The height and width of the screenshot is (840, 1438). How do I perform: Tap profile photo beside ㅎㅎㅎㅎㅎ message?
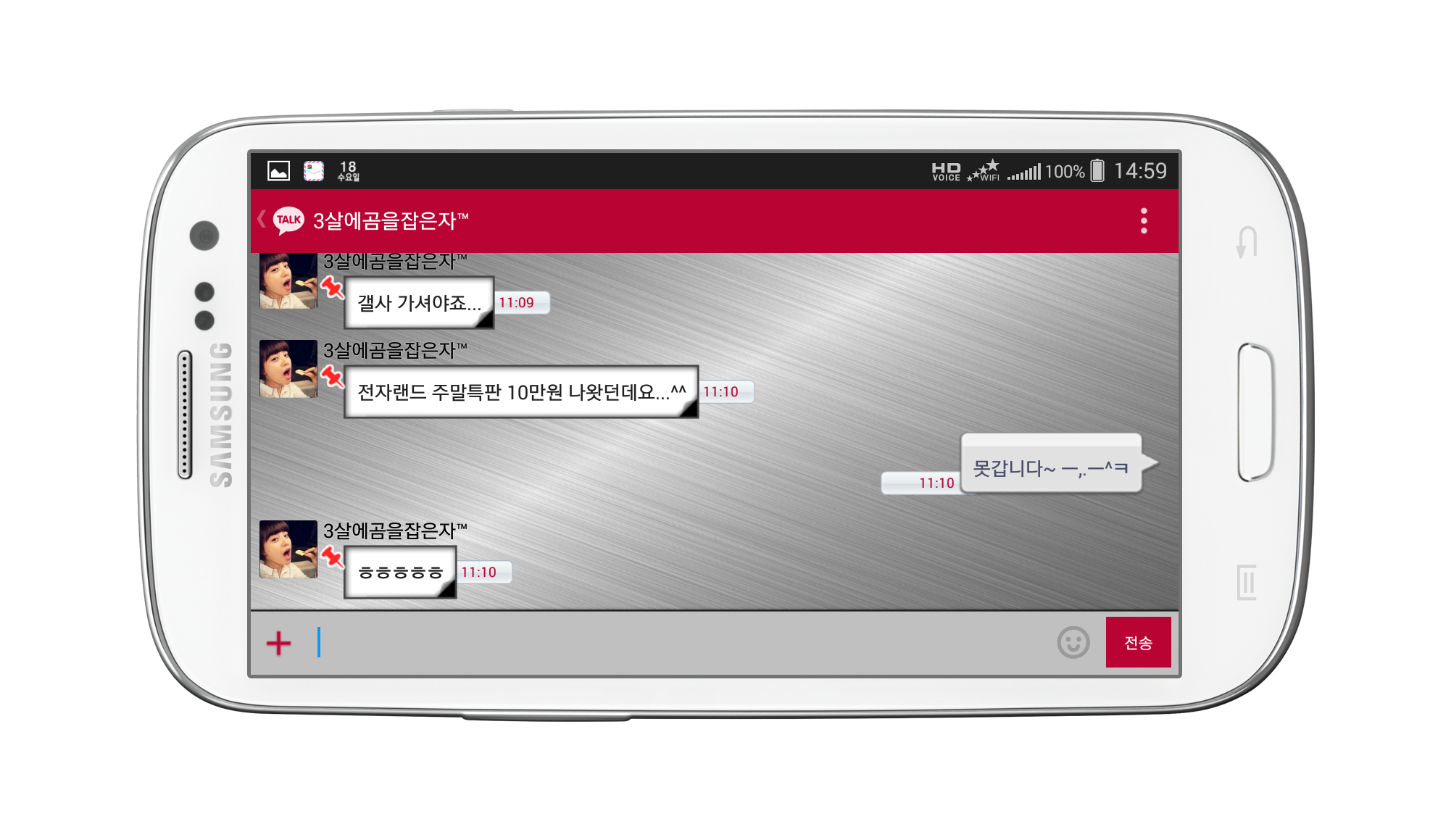pos(288,549)
